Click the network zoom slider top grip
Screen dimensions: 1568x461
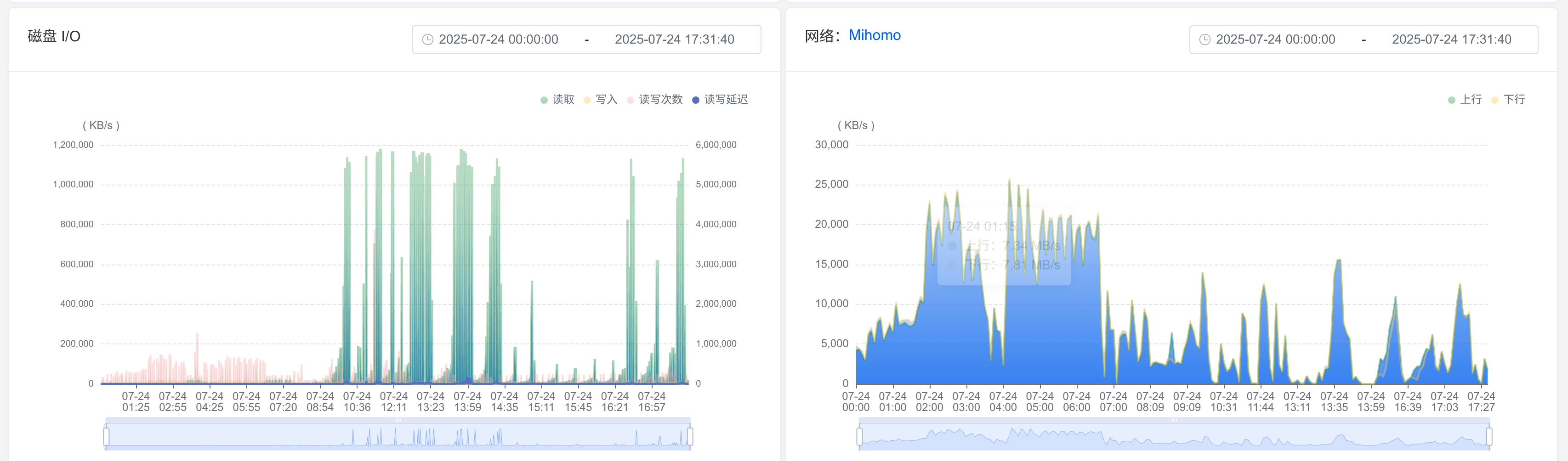pyautogui.click(x=1174, y=420)
